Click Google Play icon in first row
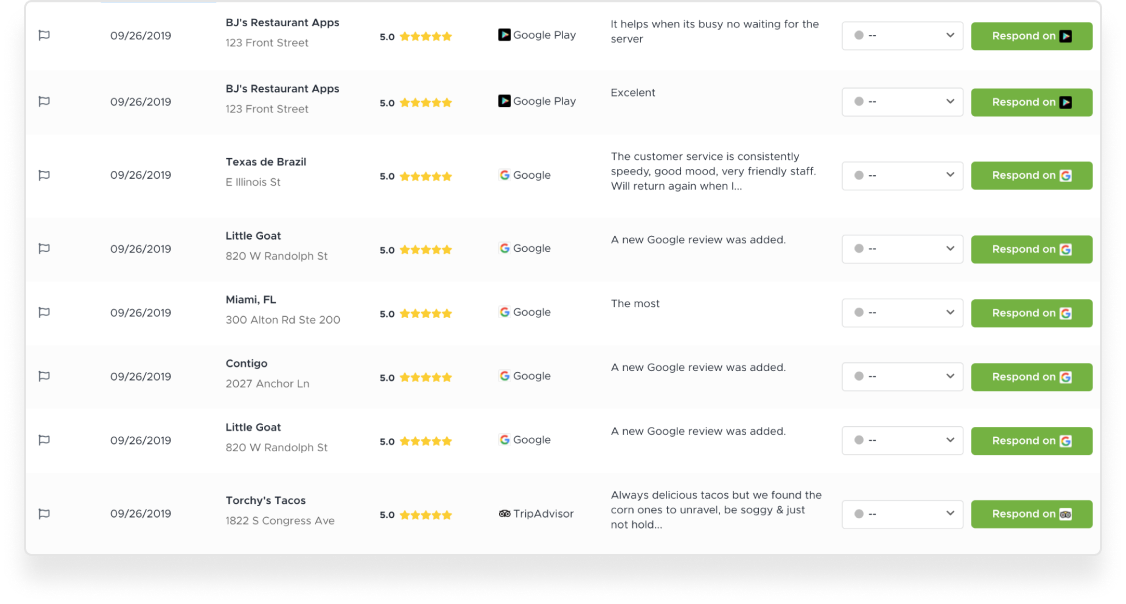Image resolution: width=1126 pixels, height=604 pixels. (504, 34)
